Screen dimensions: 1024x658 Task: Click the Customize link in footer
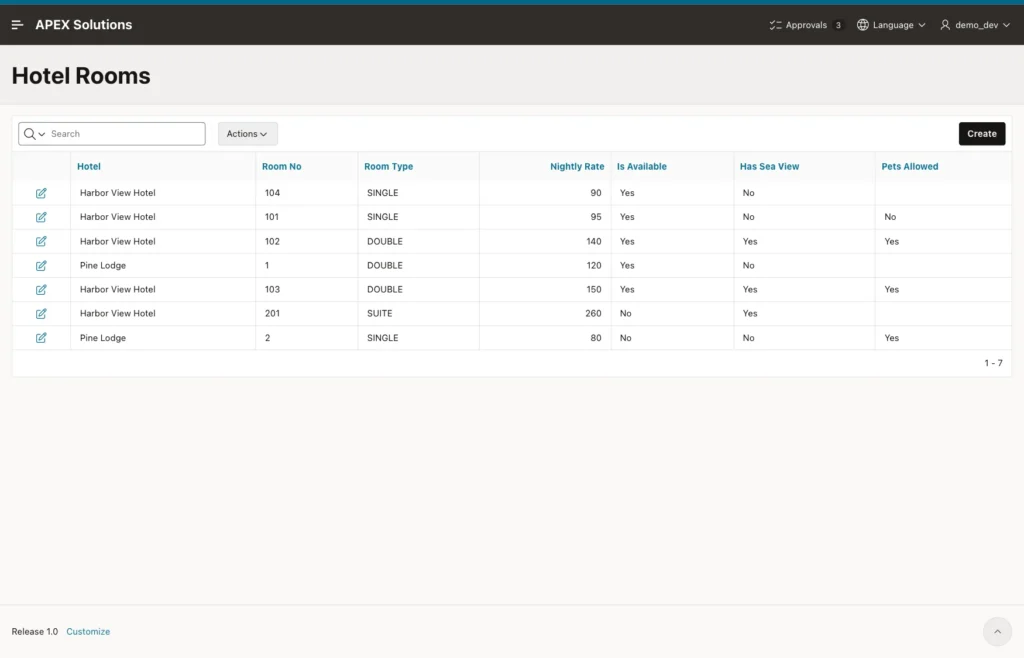pyautogui.click(x=88, y=632)
